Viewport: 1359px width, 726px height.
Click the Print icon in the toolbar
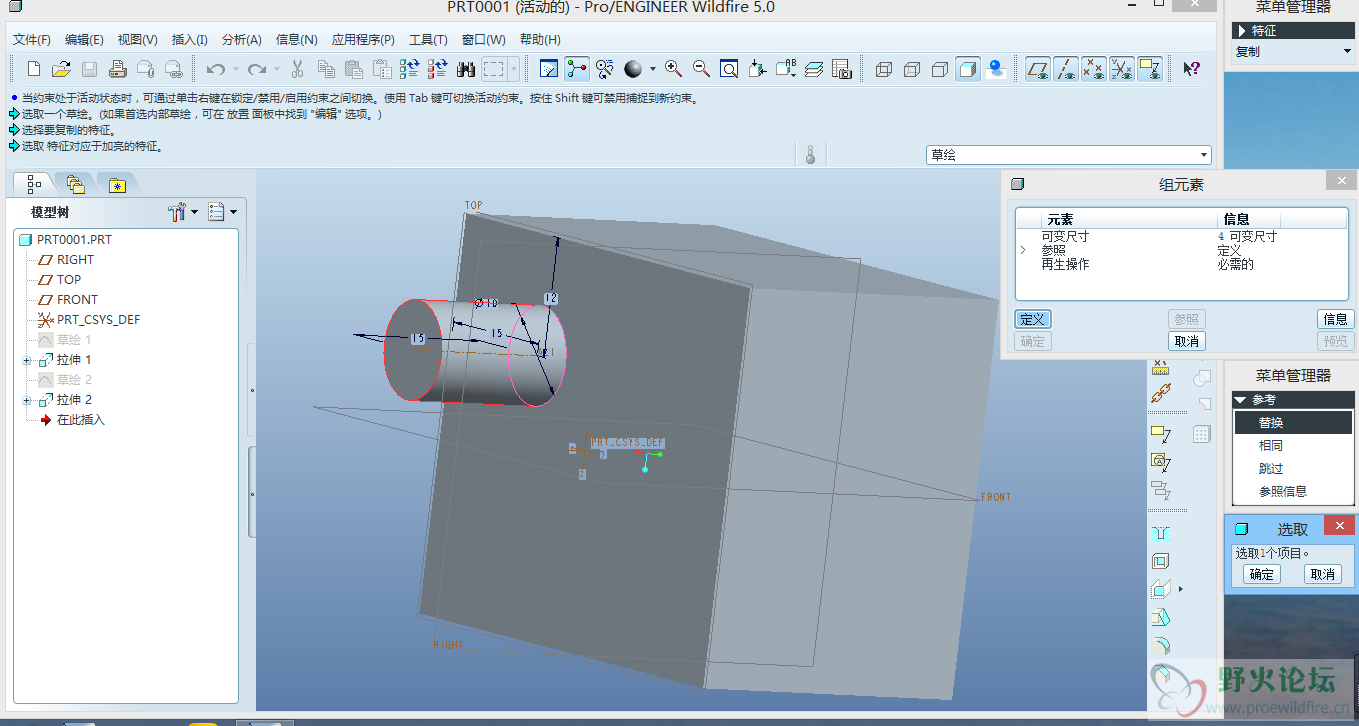117,69
